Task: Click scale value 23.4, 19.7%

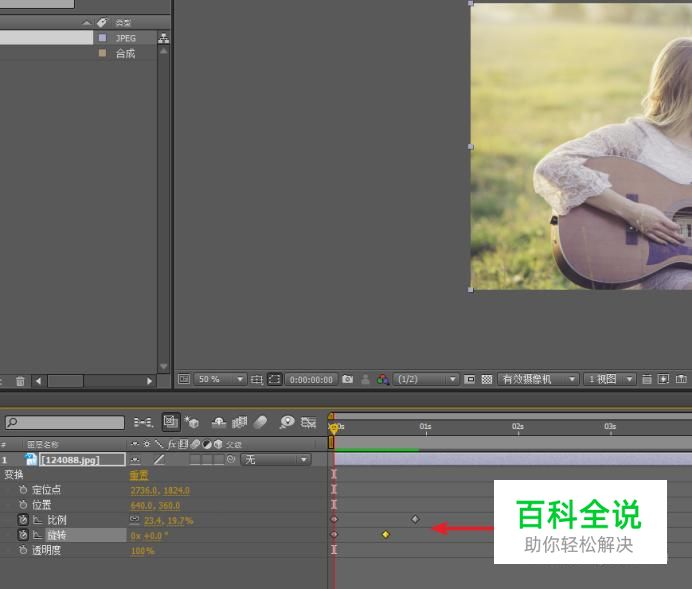Action: pyautogui.click(x=168, y=521)
